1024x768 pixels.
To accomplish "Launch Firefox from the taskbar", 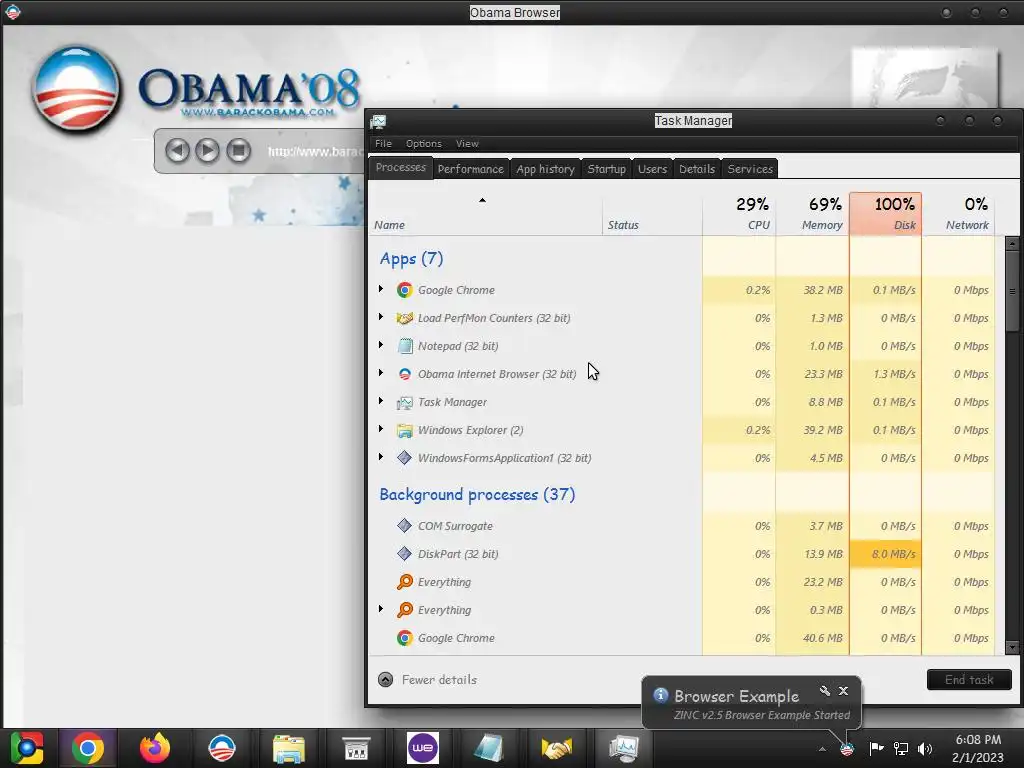I will (x=155, y=748).
